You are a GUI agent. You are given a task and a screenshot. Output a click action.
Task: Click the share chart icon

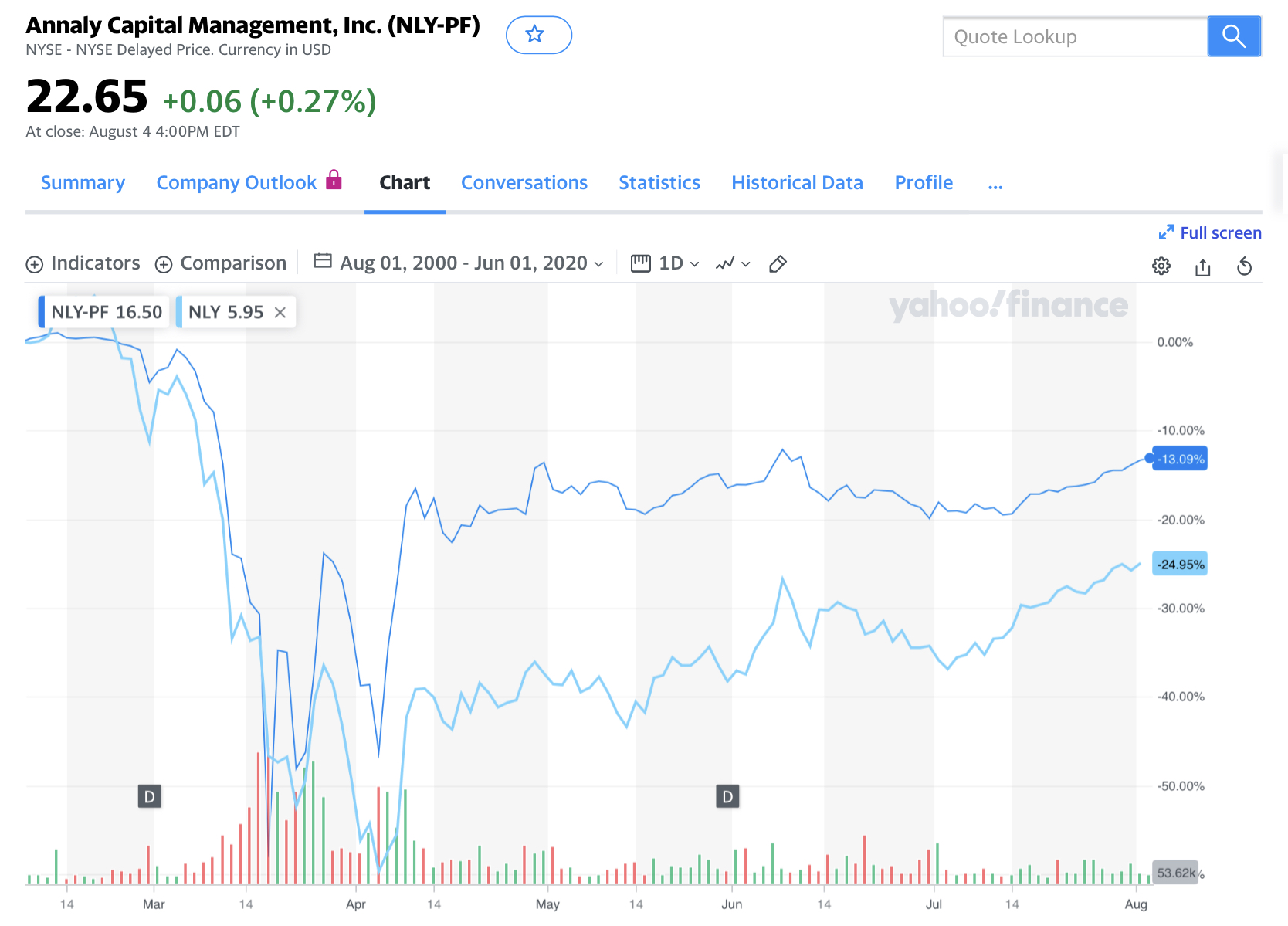pyautogui.click(x=1202, y=267)
